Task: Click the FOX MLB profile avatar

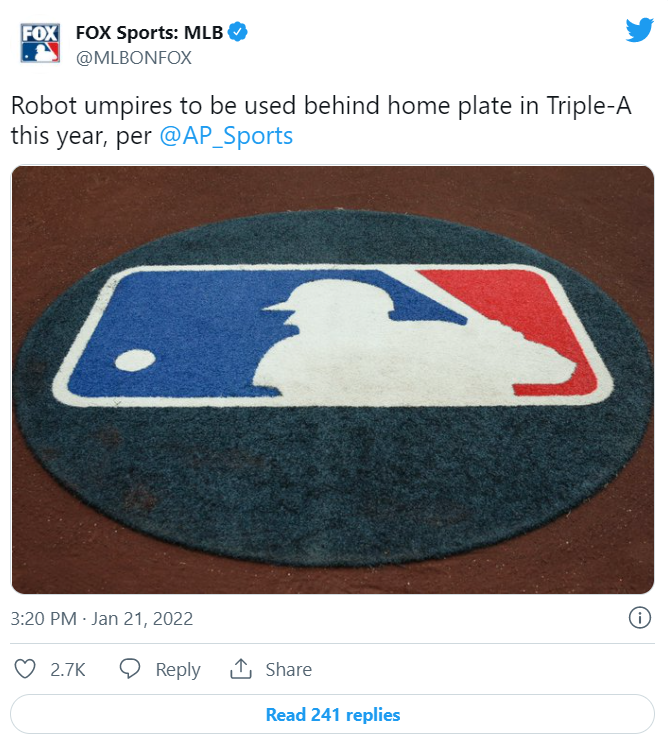Action: [40, 43]
